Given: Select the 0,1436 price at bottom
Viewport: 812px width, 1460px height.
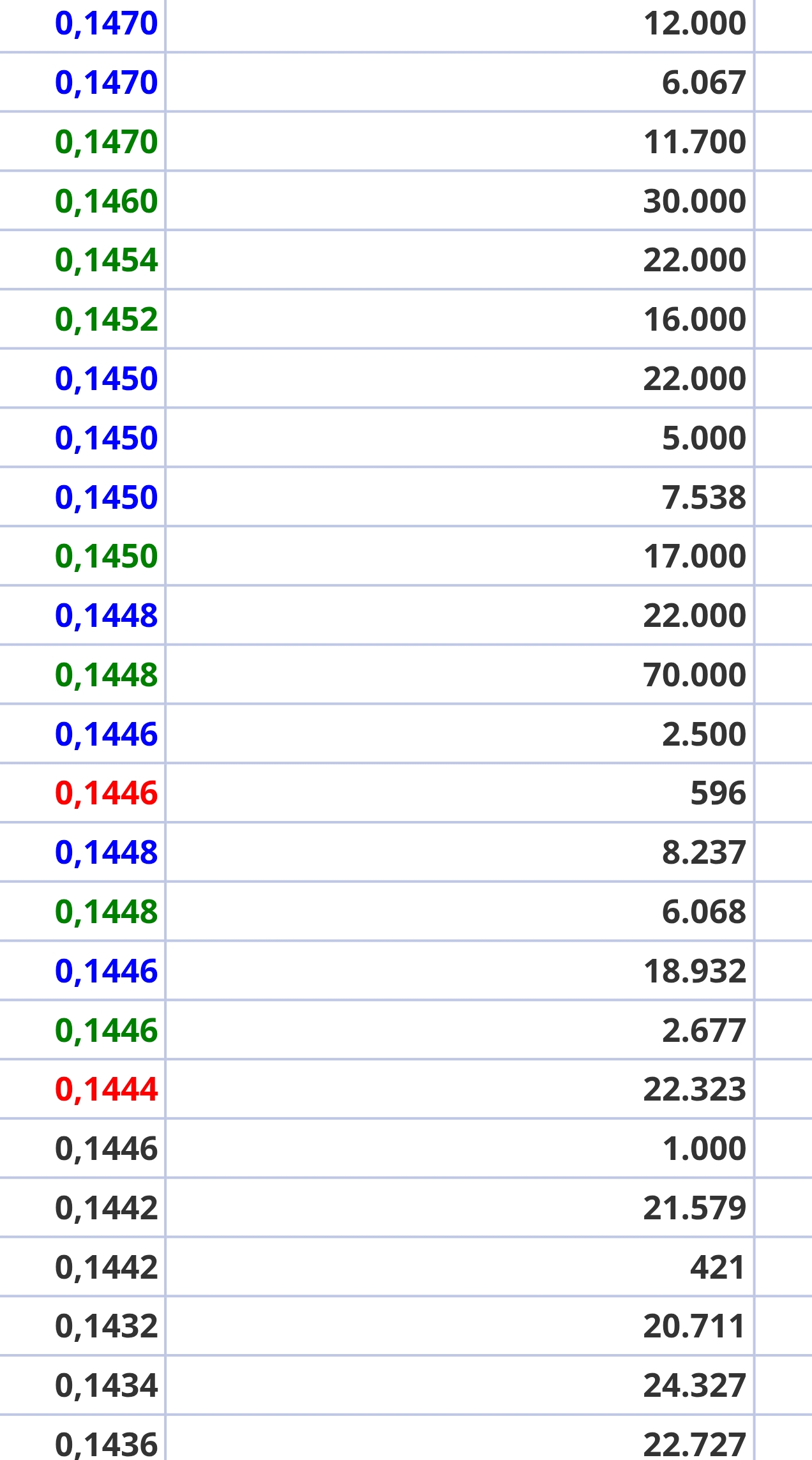Looking at the screenshot, I should [x=106, y=1444].
